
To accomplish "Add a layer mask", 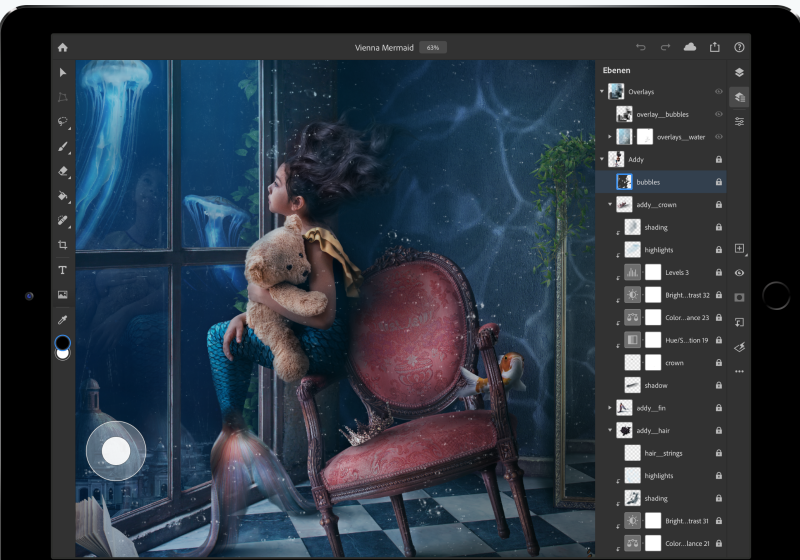I will (x=739, y=297).
